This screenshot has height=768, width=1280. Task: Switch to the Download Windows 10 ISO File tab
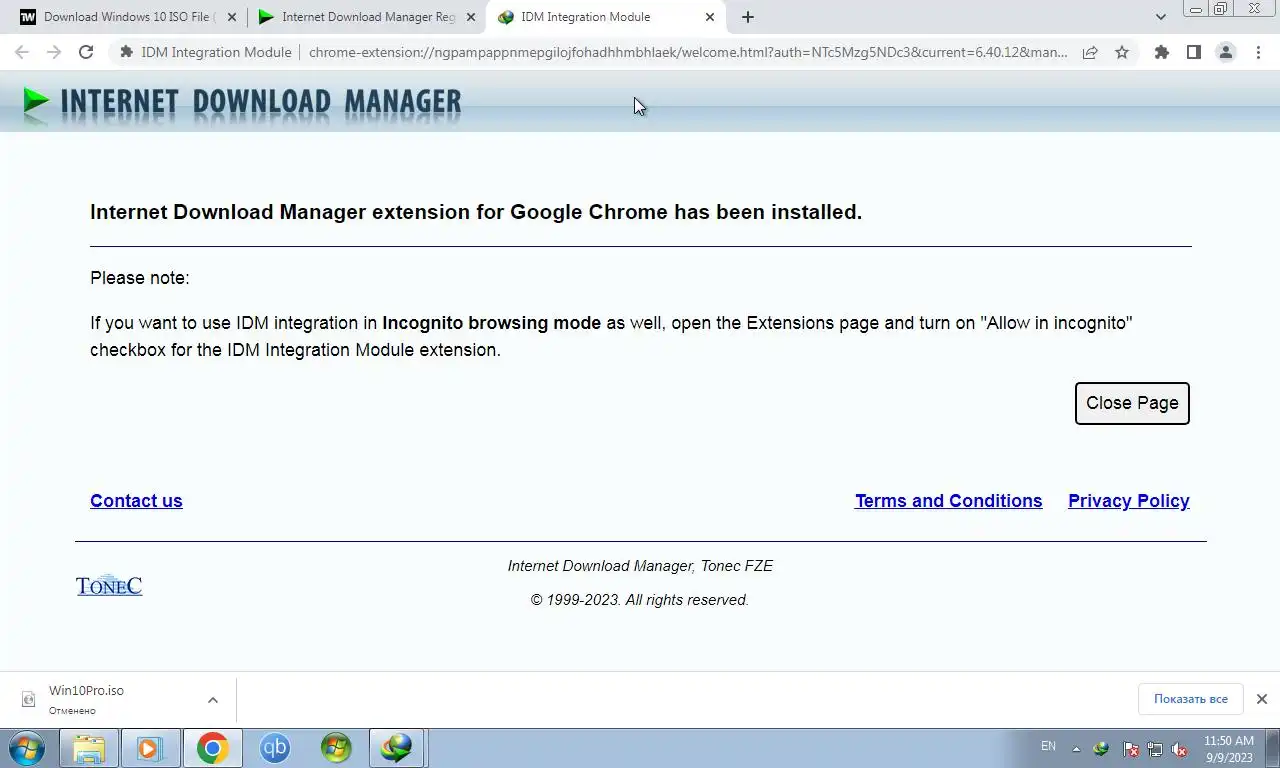[x=129, y=17]
